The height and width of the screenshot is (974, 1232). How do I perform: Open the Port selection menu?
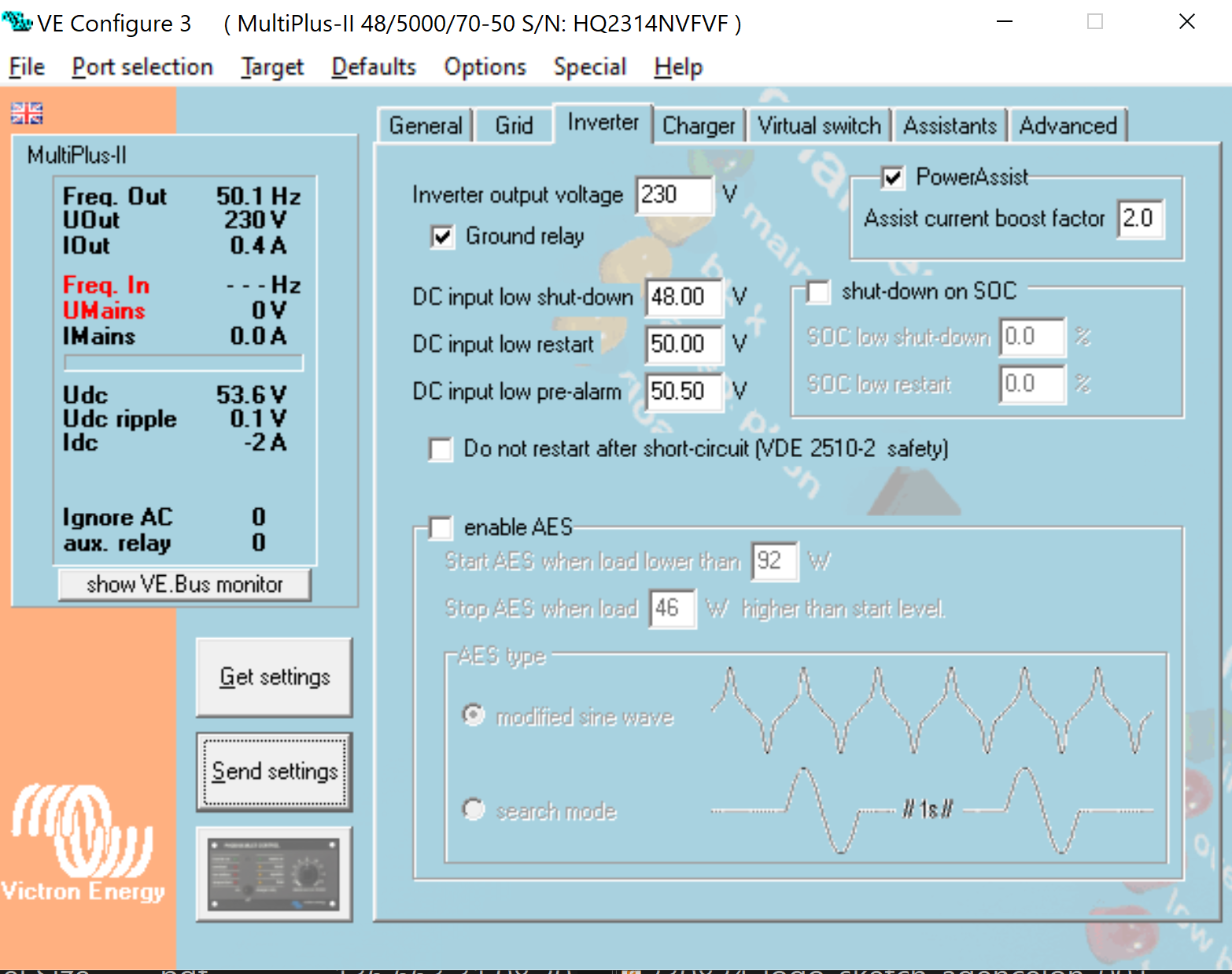pyautogui.click(x=142, y=67)
